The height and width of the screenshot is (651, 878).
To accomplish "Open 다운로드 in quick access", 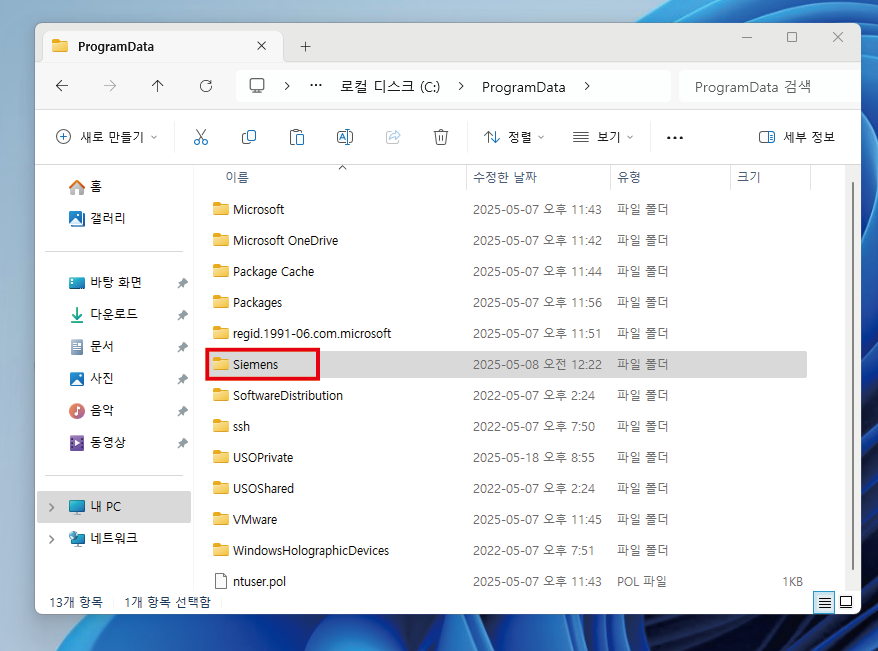I will (103, 315).
